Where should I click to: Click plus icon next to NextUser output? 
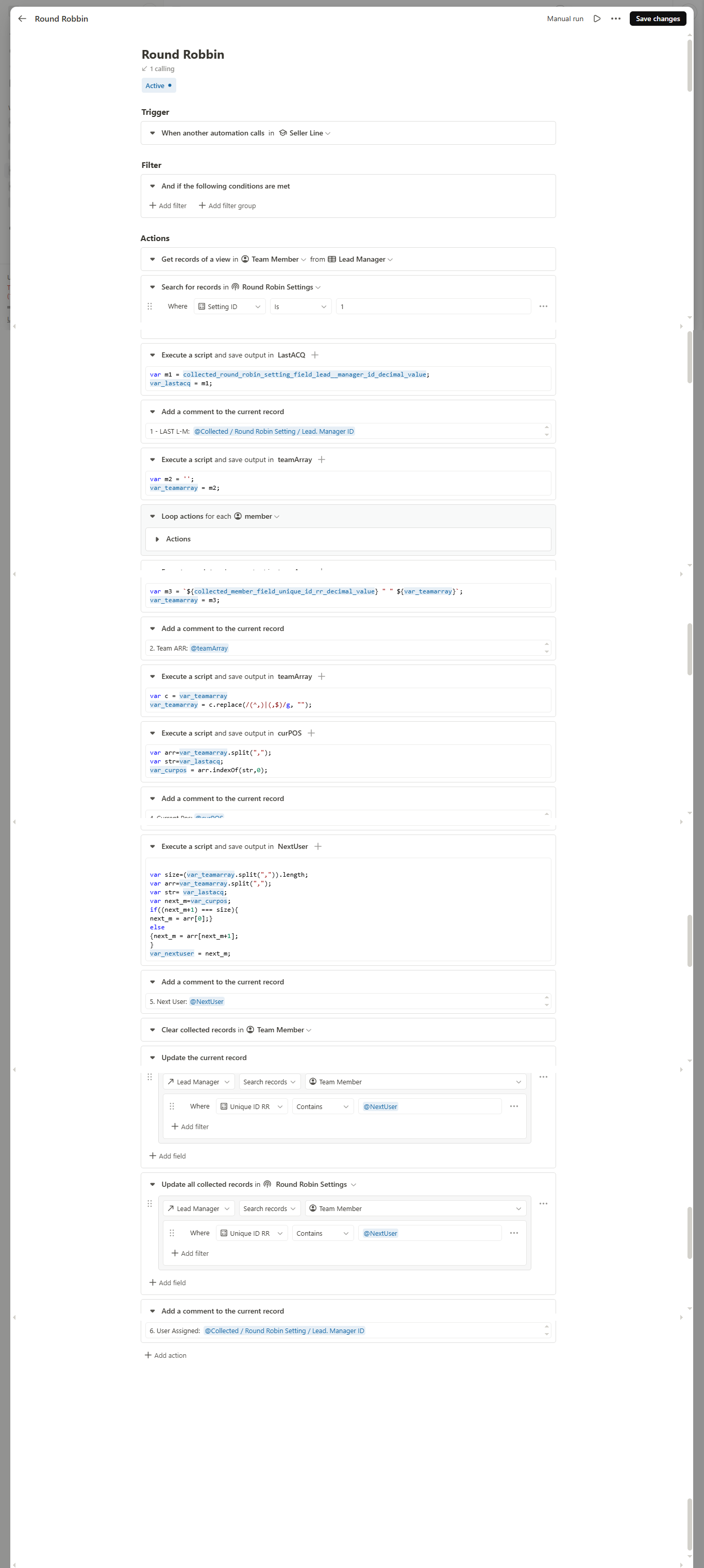coord(318,846)
